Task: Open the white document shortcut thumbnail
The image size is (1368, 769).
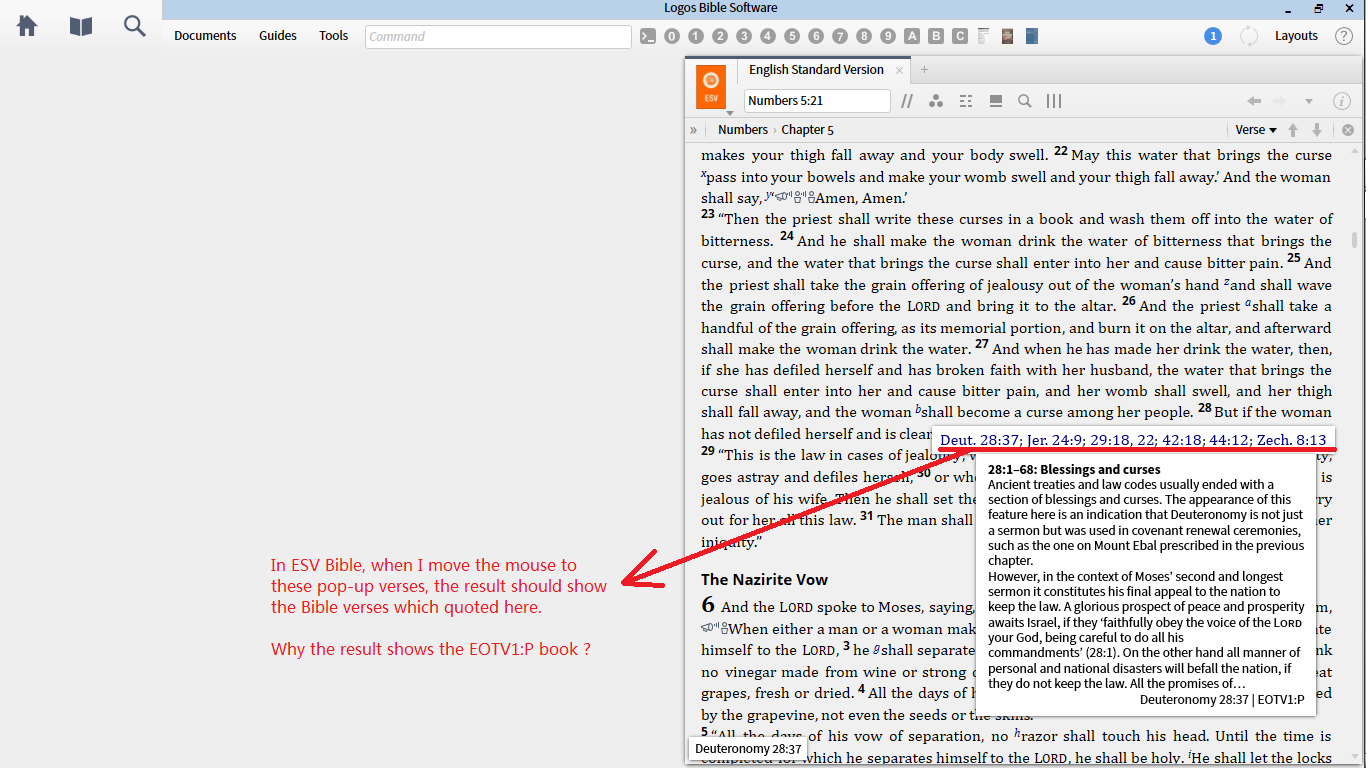Action: pyautogui.click(x=984, y=36)
